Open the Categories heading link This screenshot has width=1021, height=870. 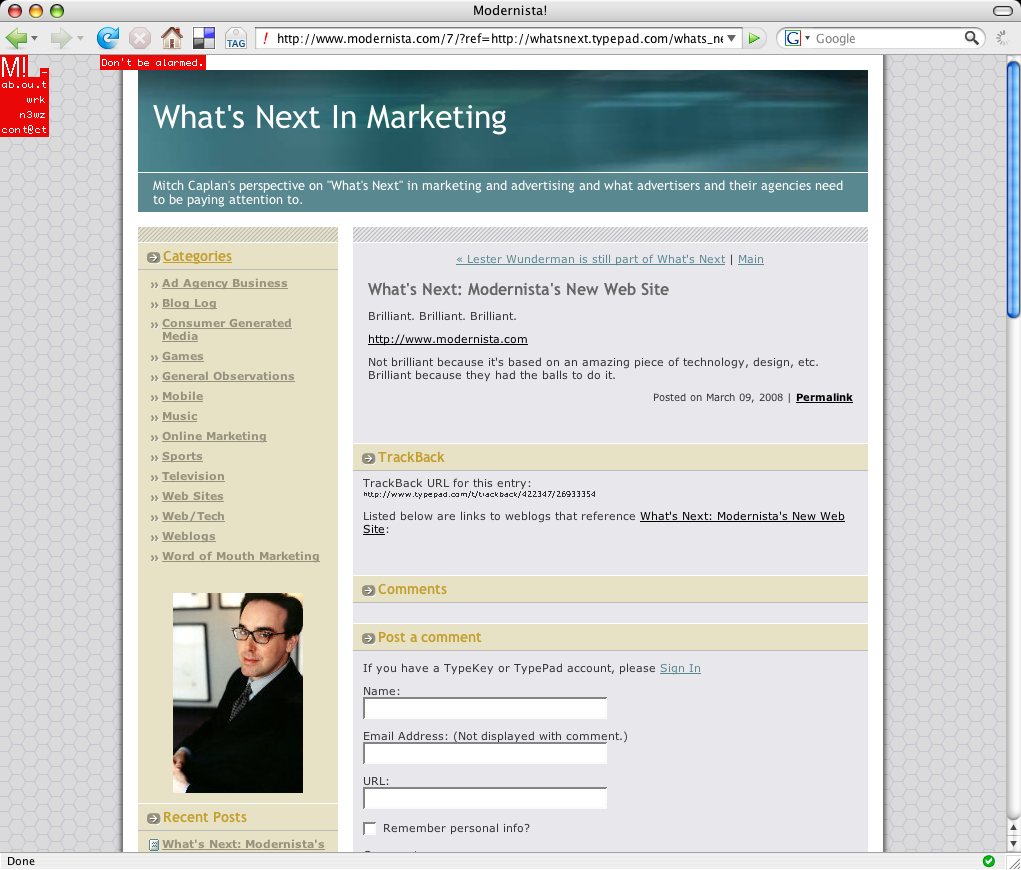tap(197, 257)
